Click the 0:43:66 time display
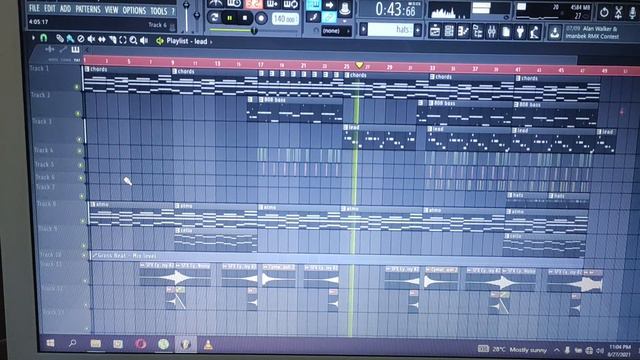 [x=395, y=9]
